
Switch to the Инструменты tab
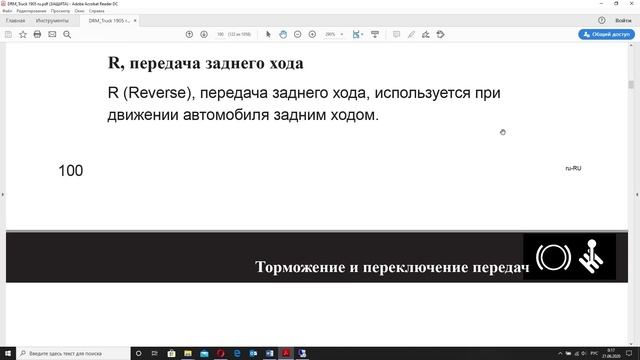click(x=52, y=20)
